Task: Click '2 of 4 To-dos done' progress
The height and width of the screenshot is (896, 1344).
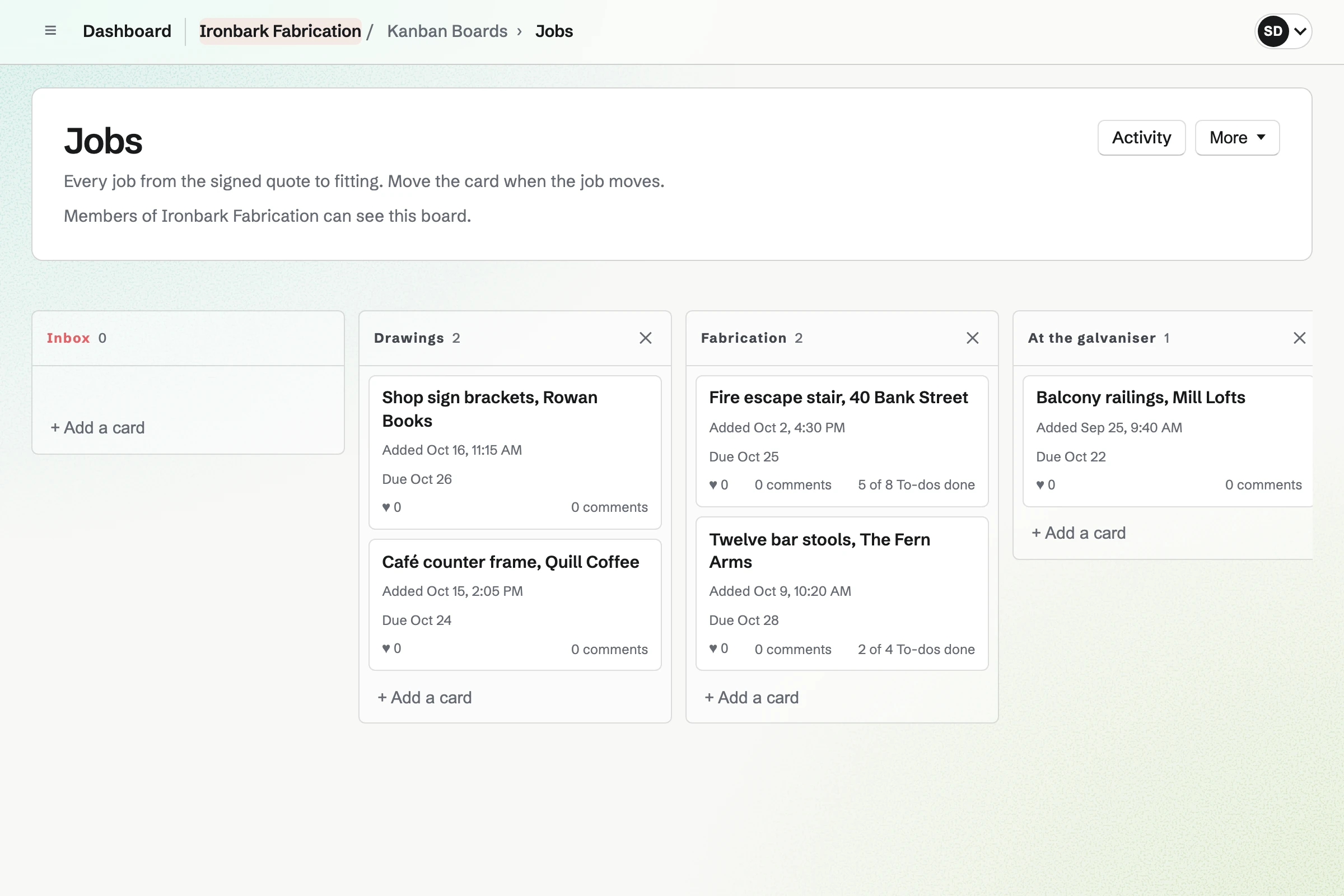Action: 916,649
